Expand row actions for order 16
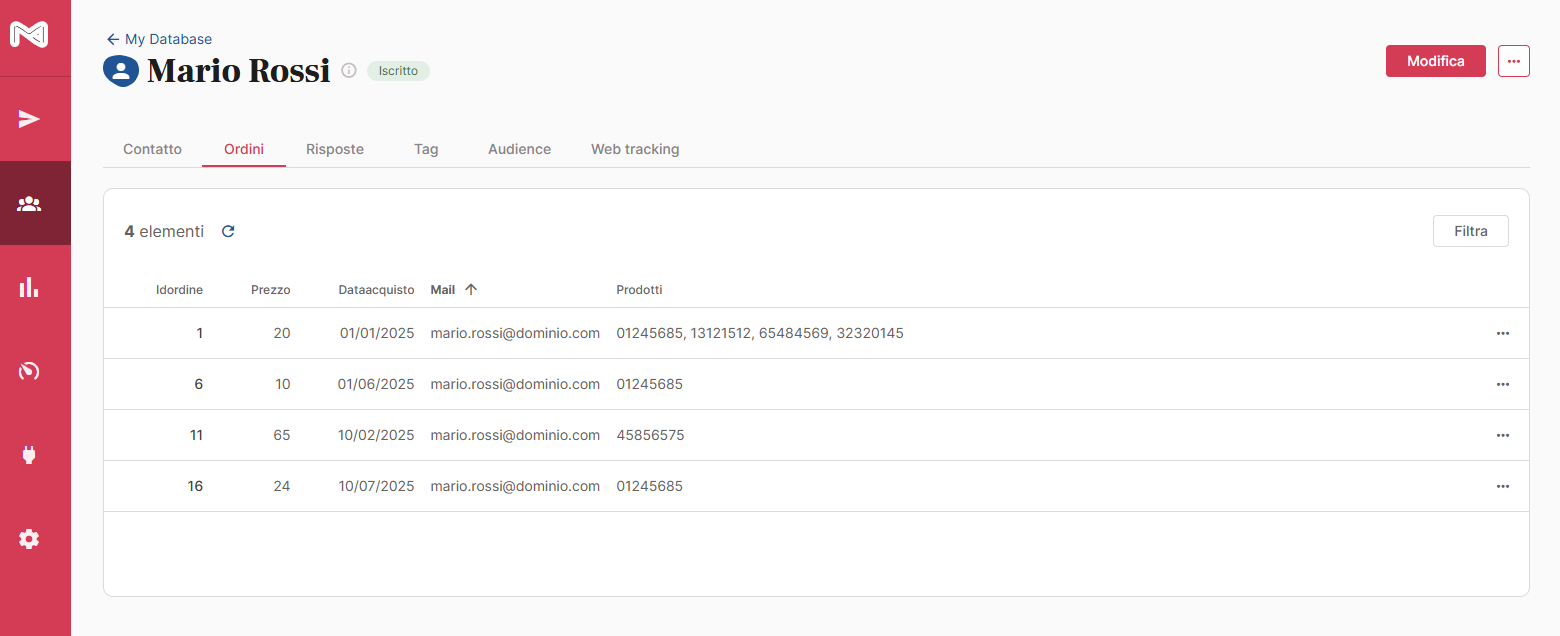This screenshot has height=636, width=1560. click(1502, 486)
